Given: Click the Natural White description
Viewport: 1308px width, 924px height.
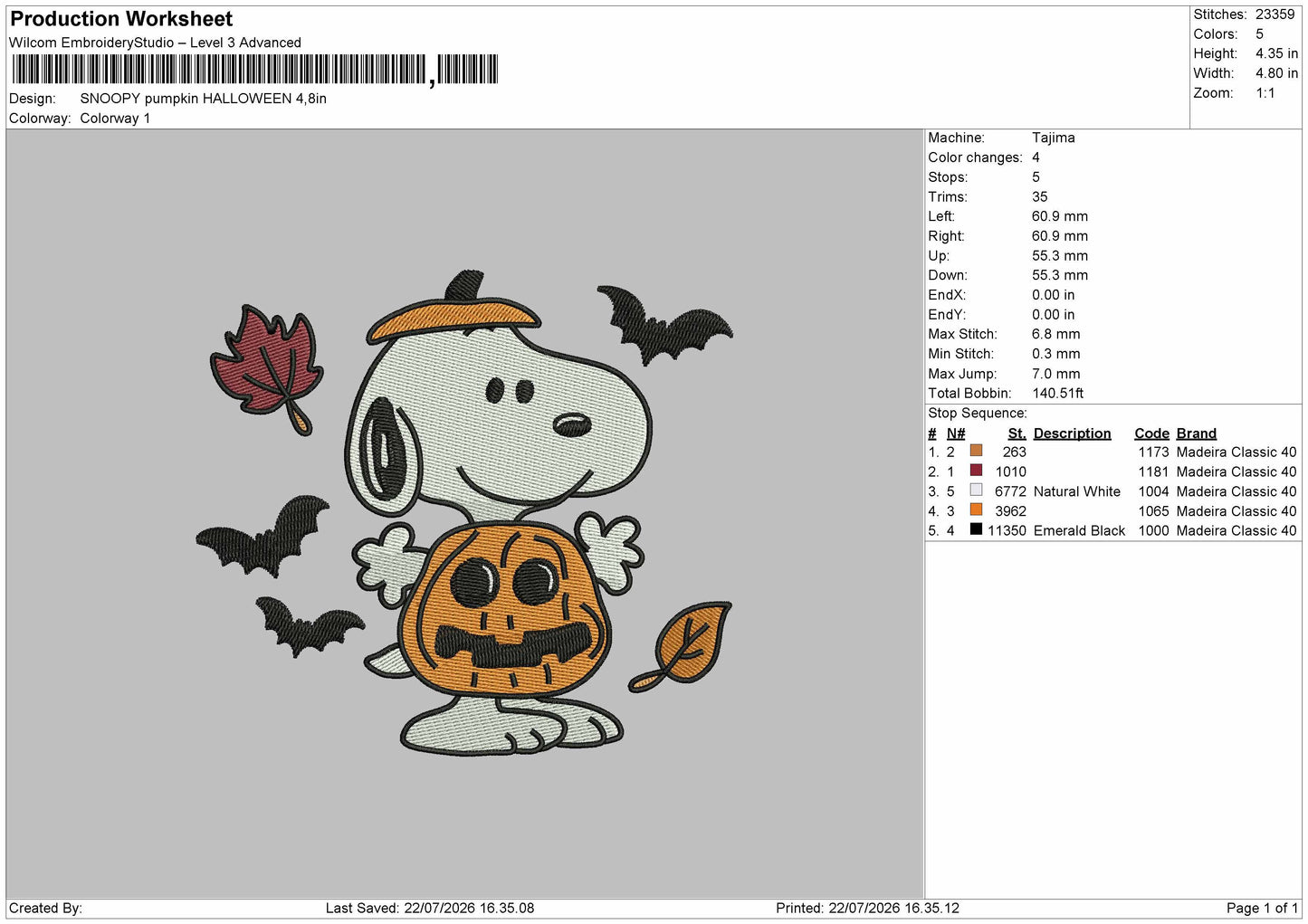Looking at the screenshot, I should click(1077, 492).
